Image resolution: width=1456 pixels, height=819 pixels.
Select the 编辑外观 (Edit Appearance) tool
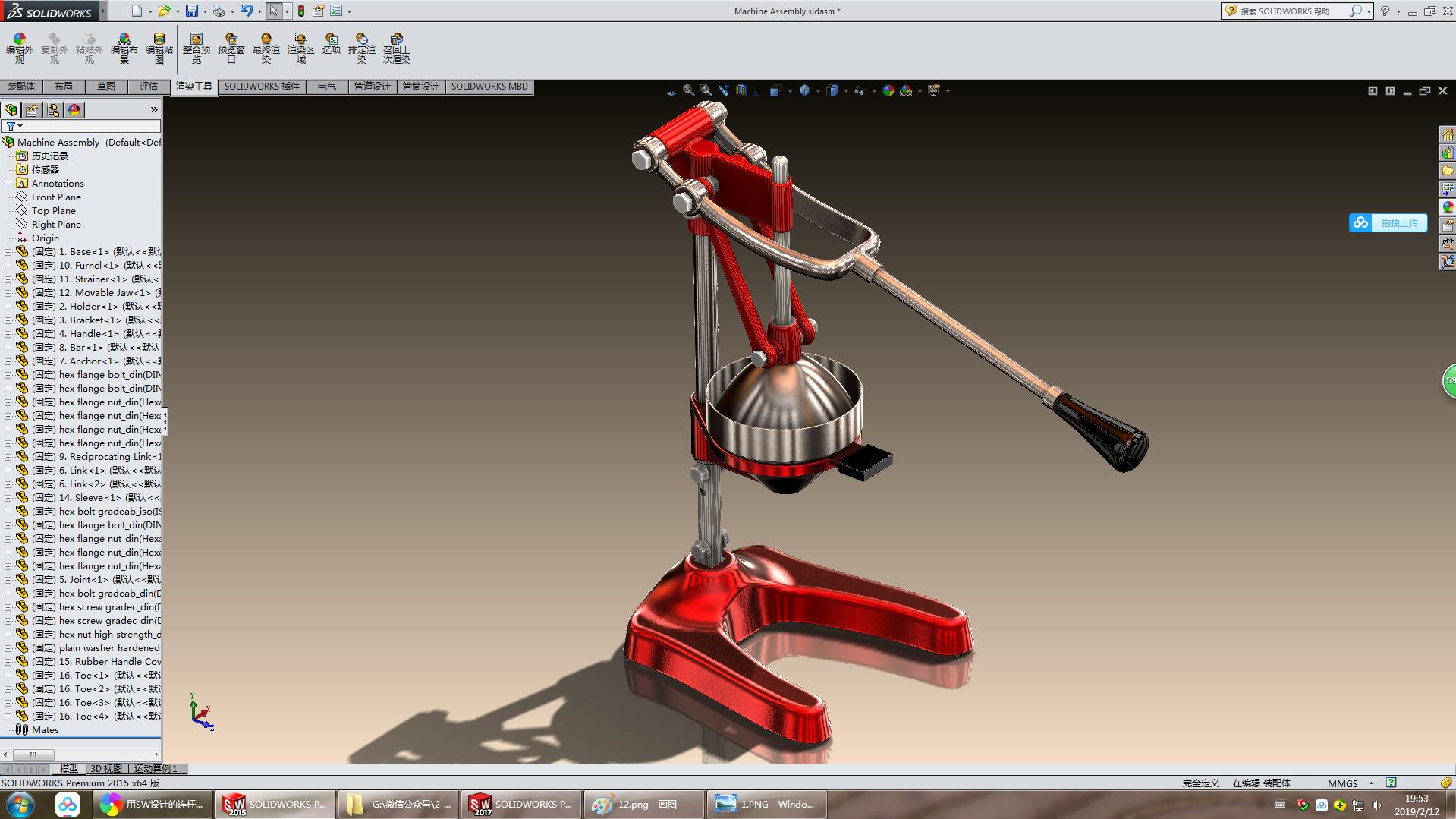point(18,47)
